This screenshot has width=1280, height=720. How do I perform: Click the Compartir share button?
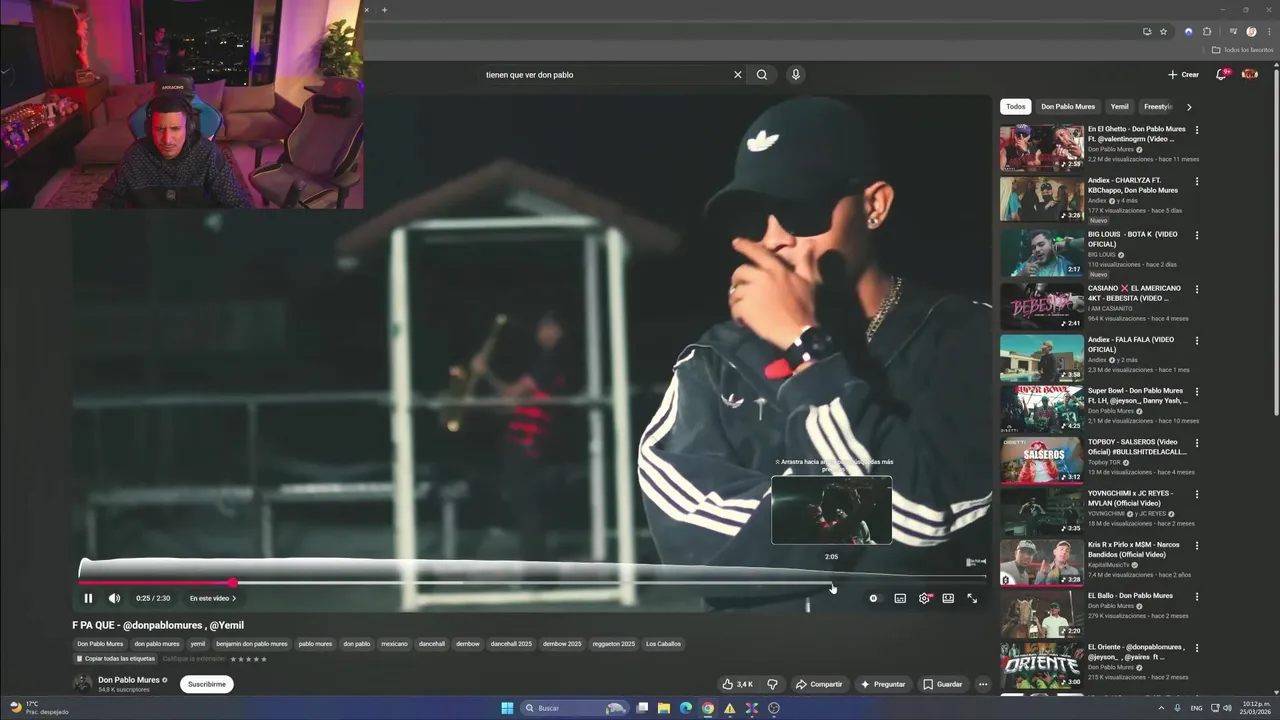tap(819, 684)
